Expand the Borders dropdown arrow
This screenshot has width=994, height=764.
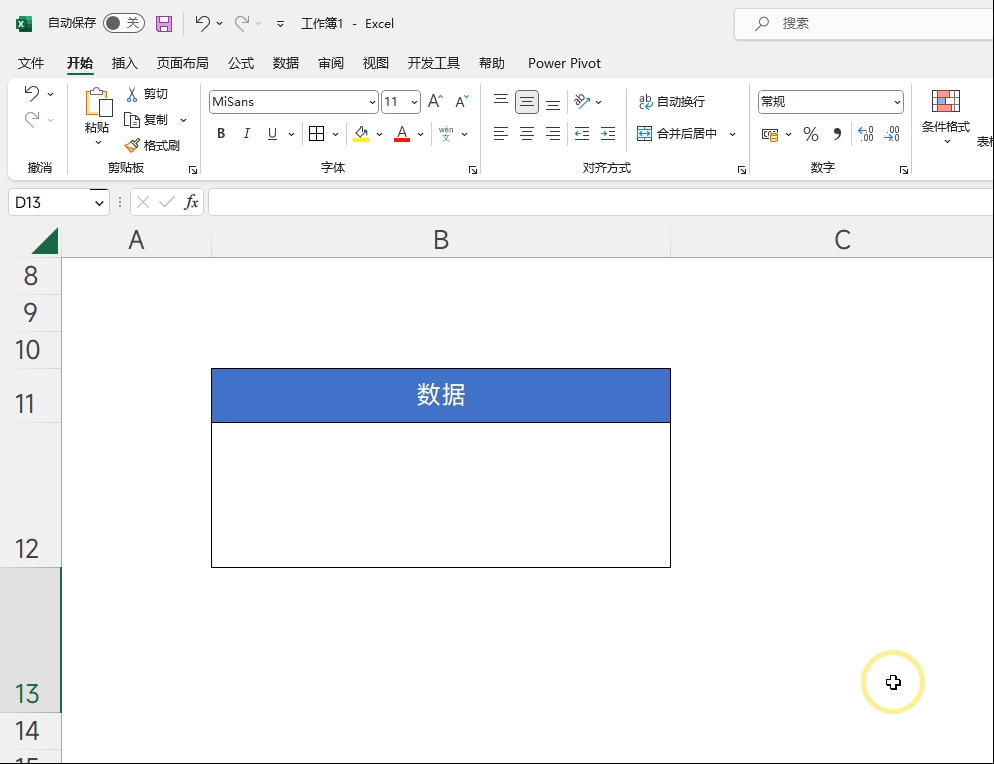[x=335, y=134]
